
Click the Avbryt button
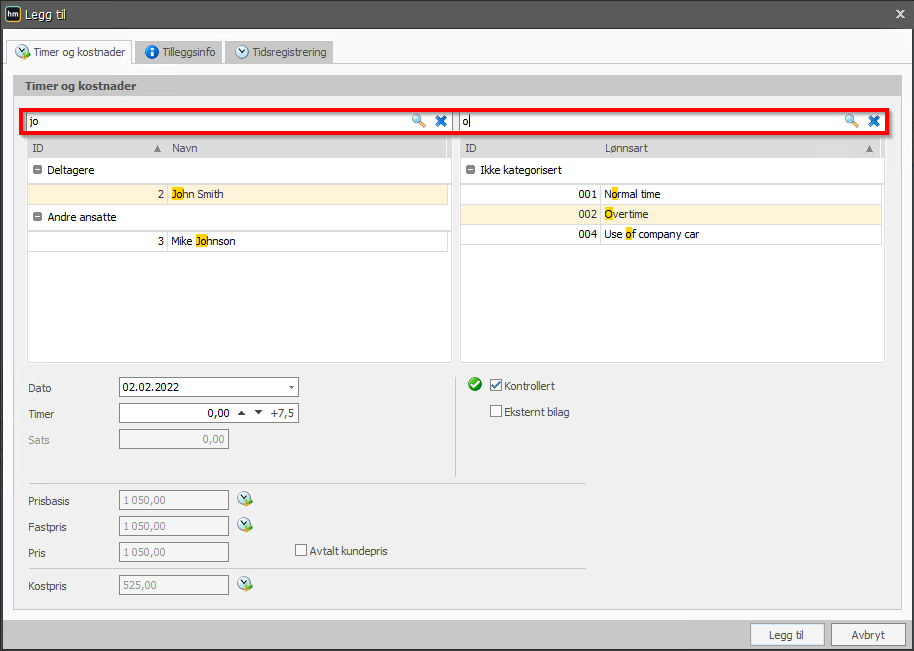click(x=868, y=635)
